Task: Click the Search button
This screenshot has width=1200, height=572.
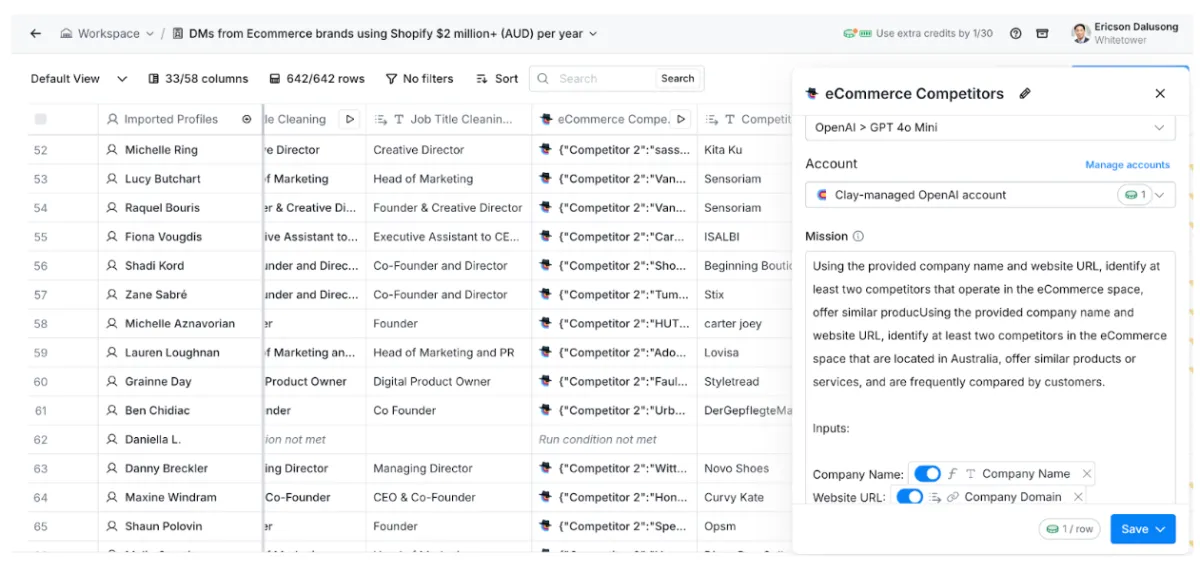Action: click(x=678, y=78)
